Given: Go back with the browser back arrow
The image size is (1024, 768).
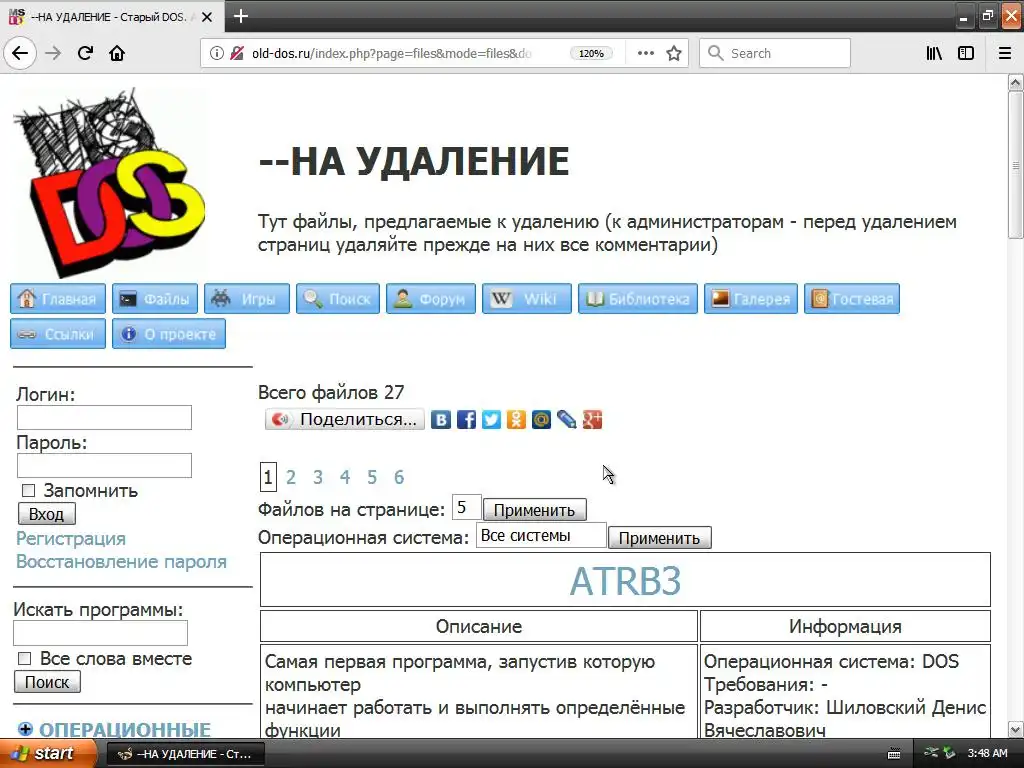Looking at the screenshot, I should (20, 53).
